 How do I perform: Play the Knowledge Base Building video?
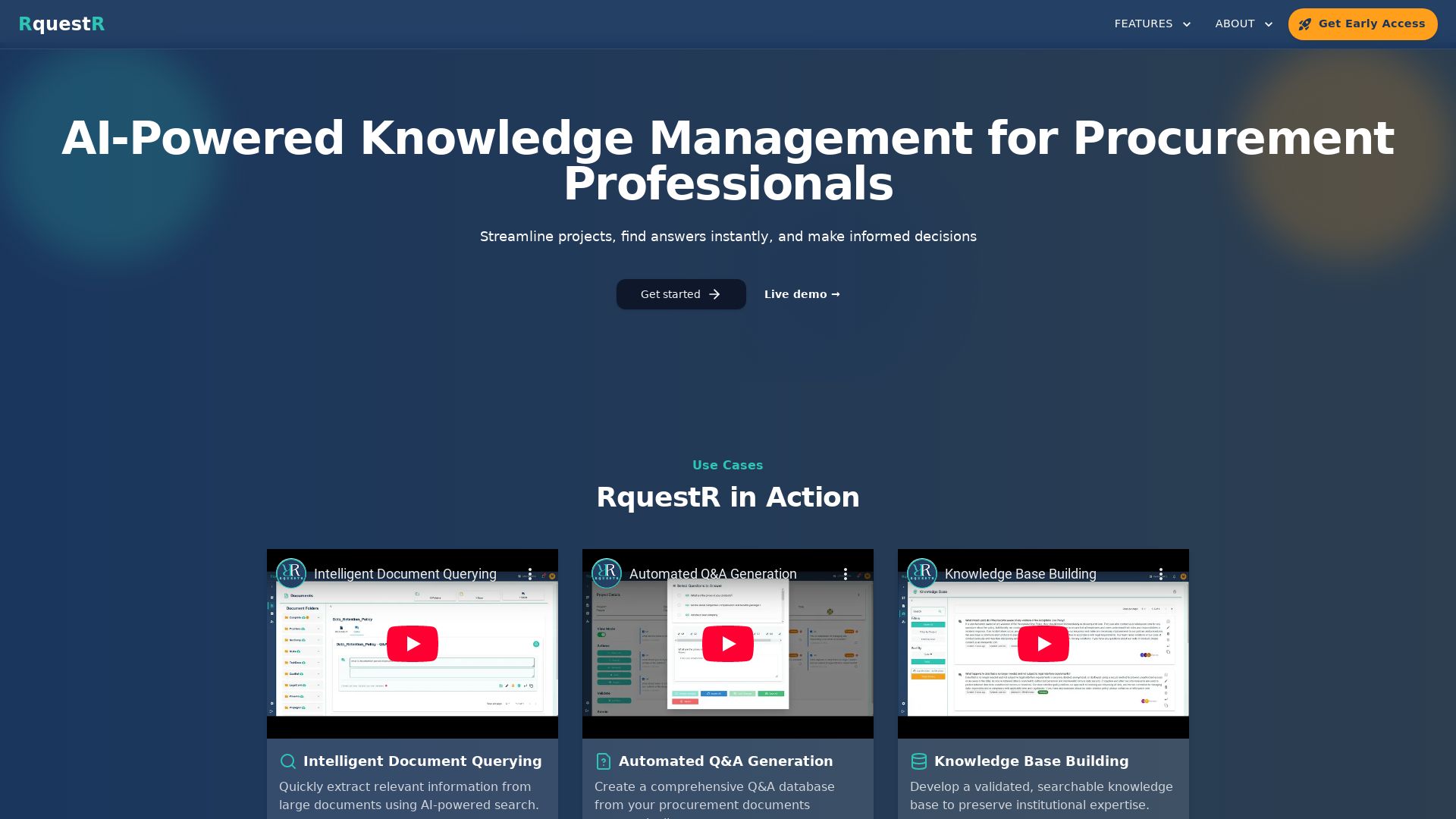pyautogui.click(x=1043, y=644)
